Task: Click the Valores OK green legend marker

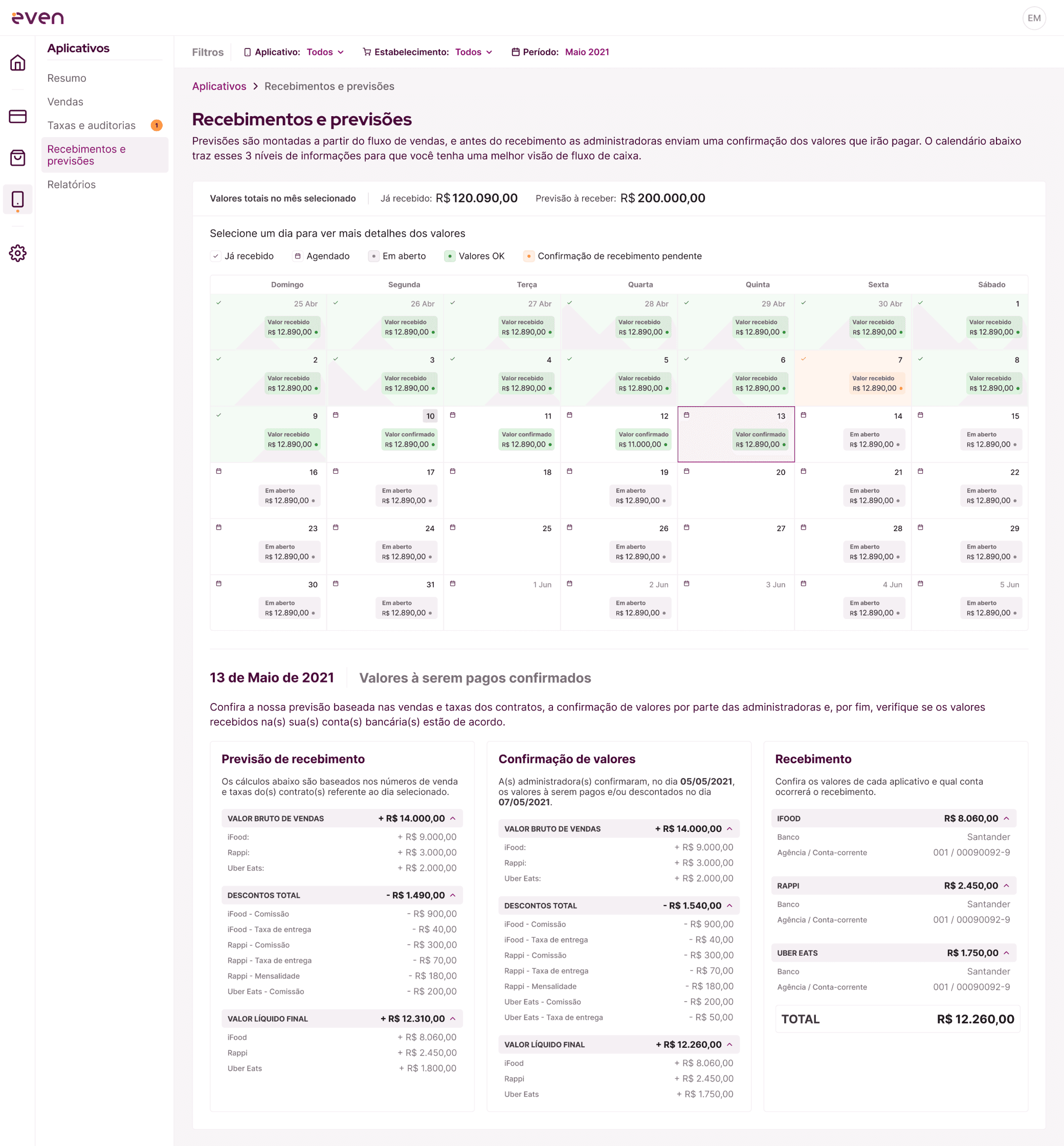Action: (450, 256)
